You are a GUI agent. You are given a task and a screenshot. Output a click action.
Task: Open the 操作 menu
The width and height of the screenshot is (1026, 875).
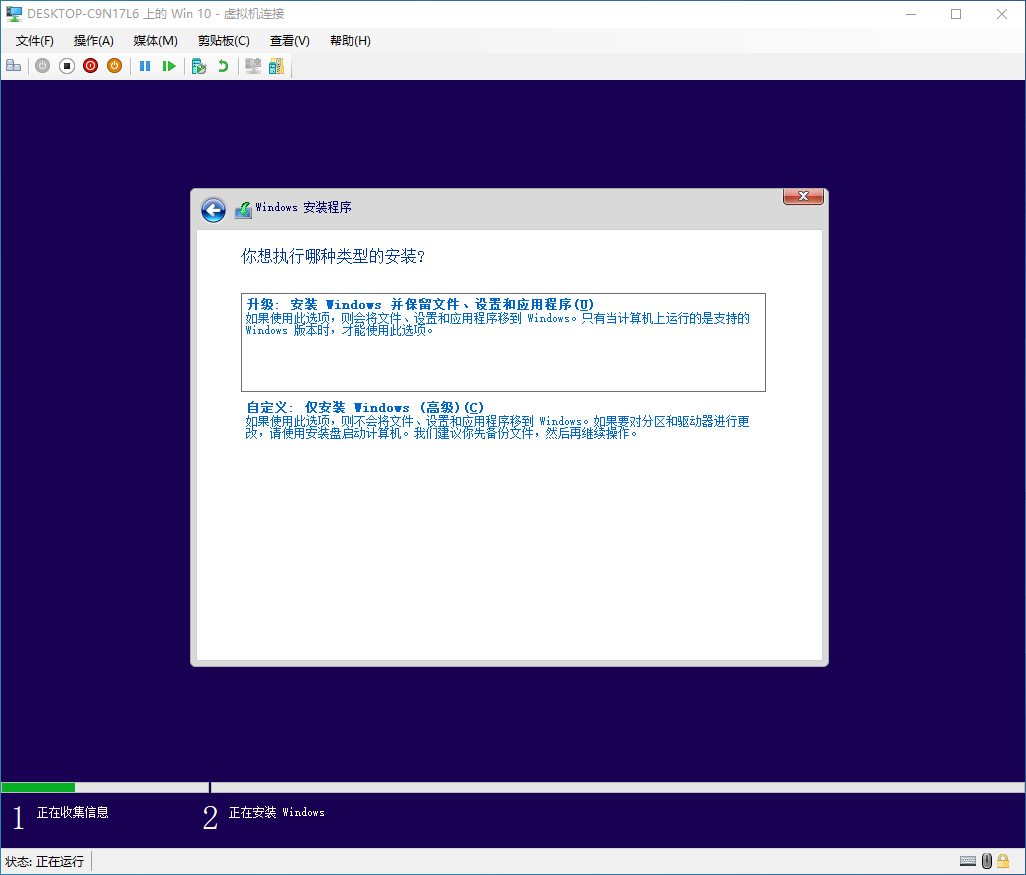pos(93,41)
